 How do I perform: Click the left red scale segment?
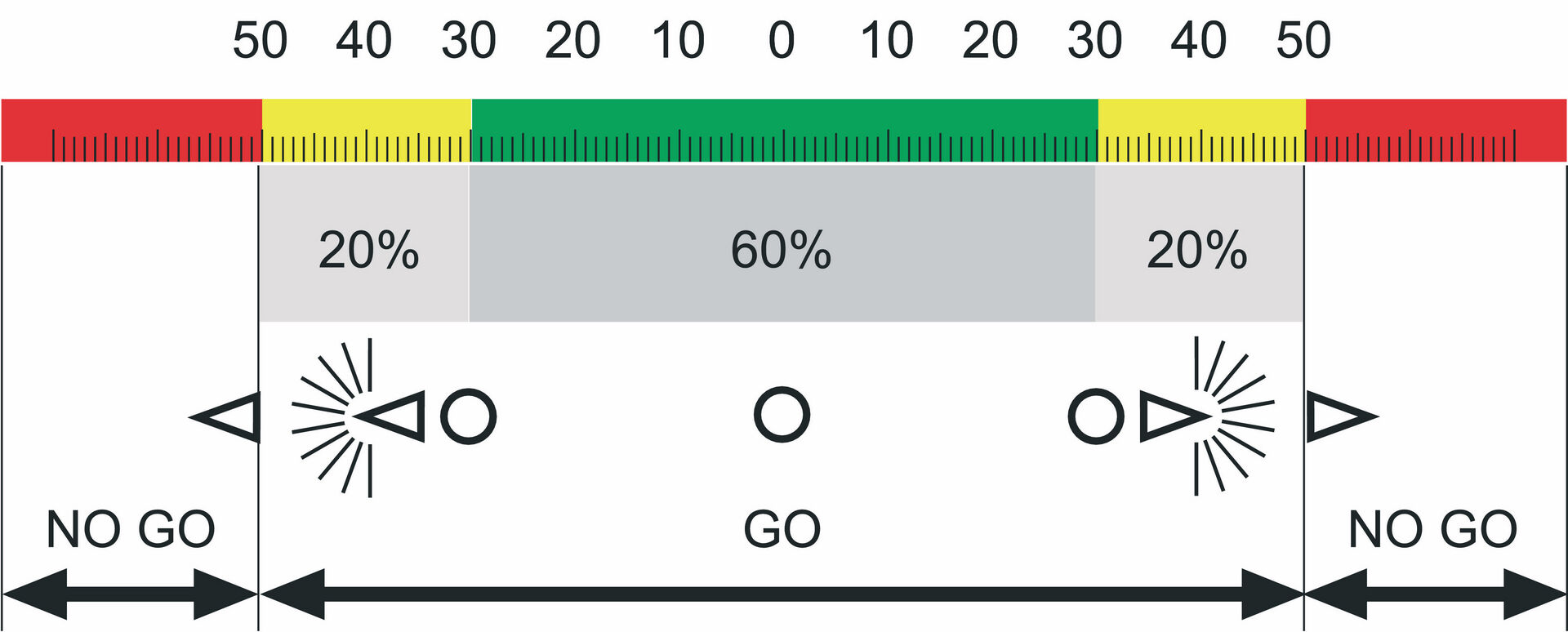tap(131, 131)
